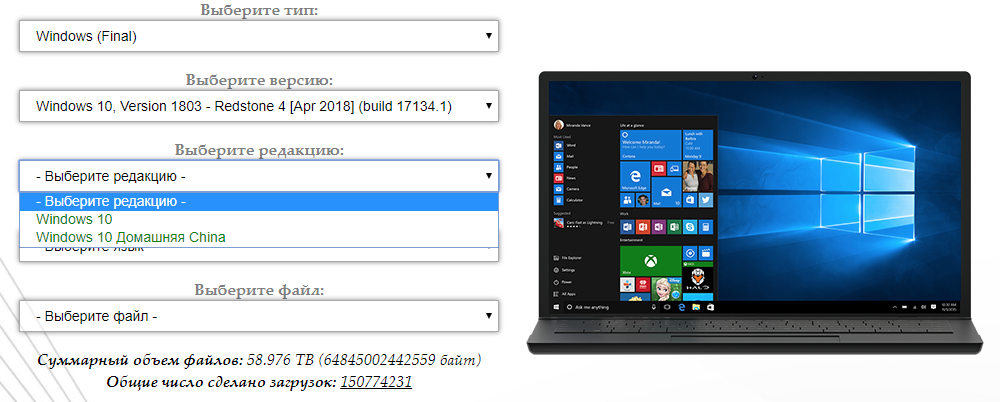Open the "Выберите файл" file dropdown

[x=259, y=315]
